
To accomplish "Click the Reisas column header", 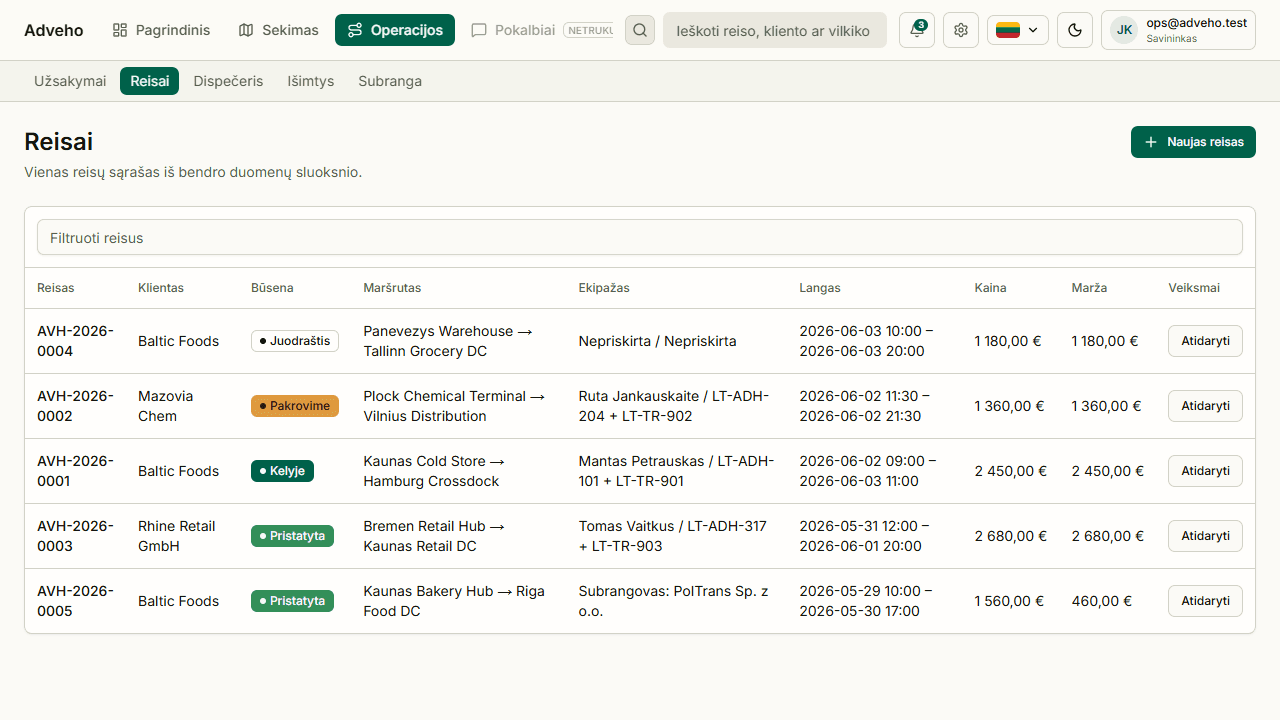I will click(56, 288).
